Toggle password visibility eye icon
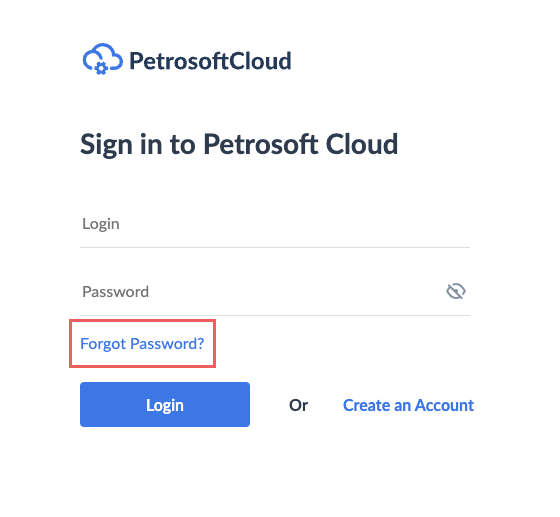 pyautogui.click(x=456, y=291)
